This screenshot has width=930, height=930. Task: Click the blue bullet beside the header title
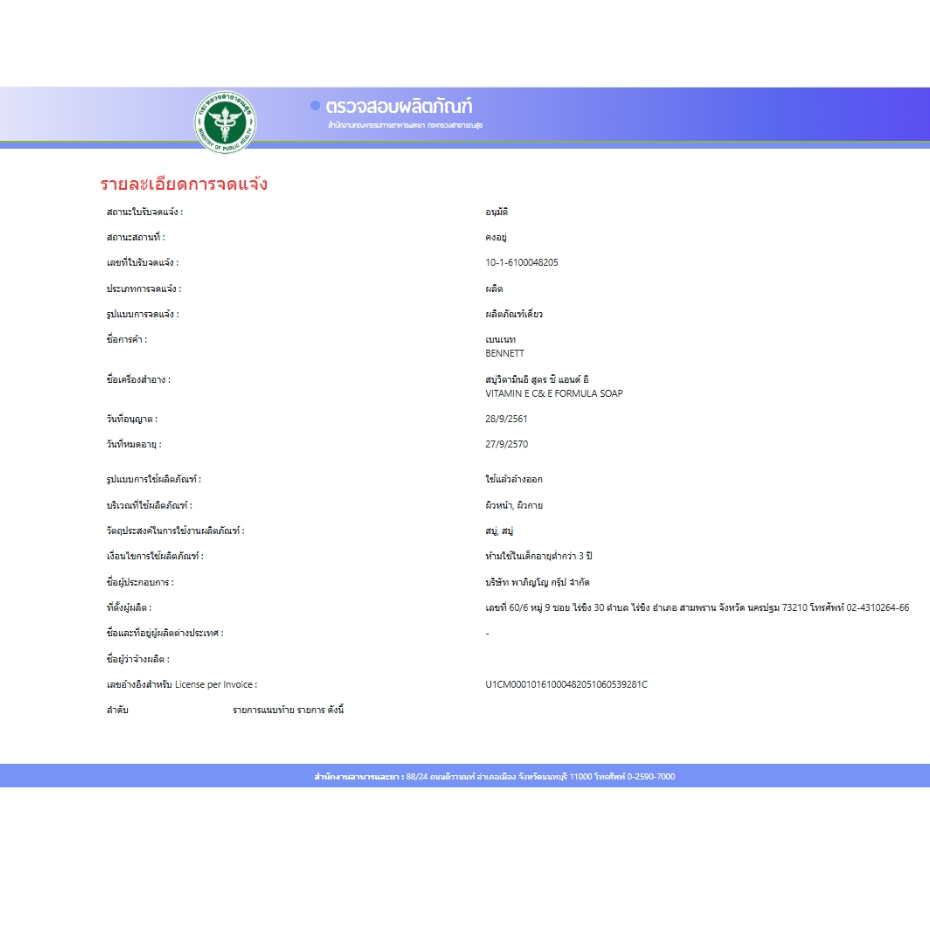(315, 105)
